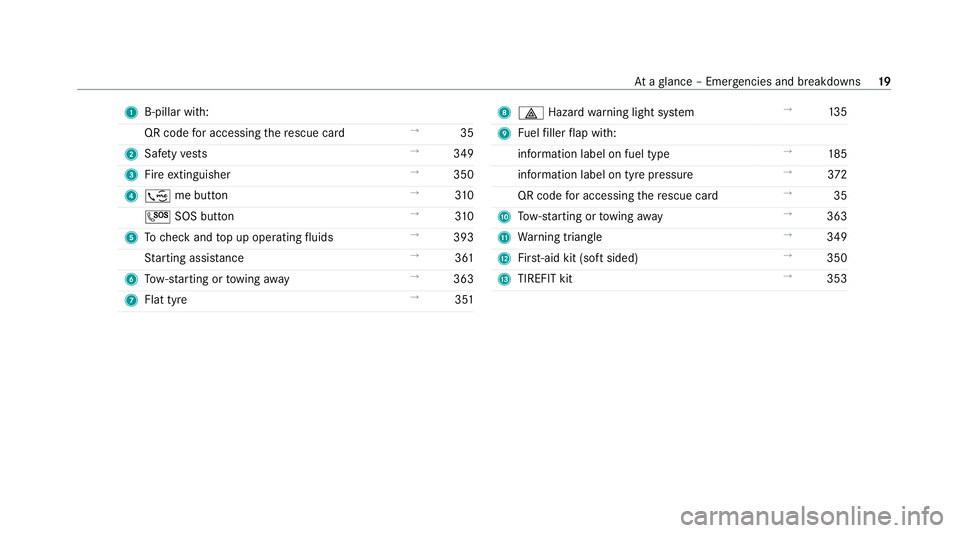Viewport: 960px width, 533px height.
Task: Click arrow in fuel type label row
Action: pos(788,151)
